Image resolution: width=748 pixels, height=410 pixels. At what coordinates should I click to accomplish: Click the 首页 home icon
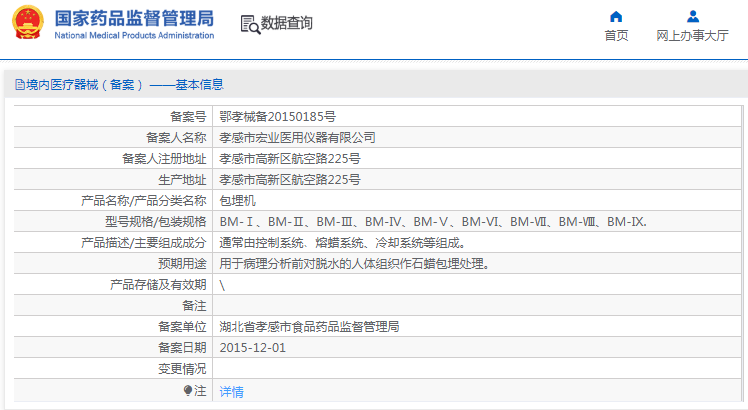(x=616, y=16)
